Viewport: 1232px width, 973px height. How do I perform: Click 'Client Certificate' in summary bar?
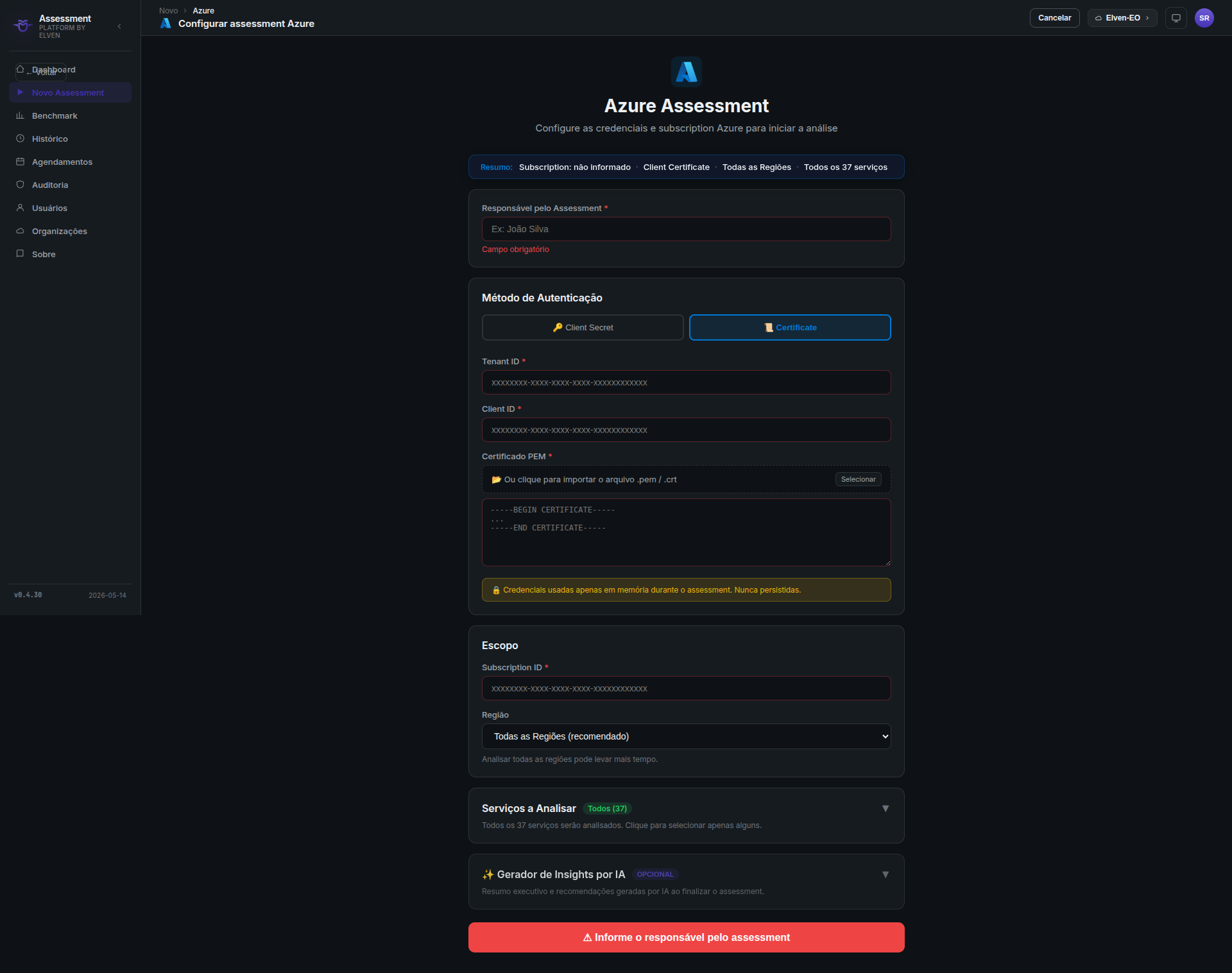click(676, 167)
